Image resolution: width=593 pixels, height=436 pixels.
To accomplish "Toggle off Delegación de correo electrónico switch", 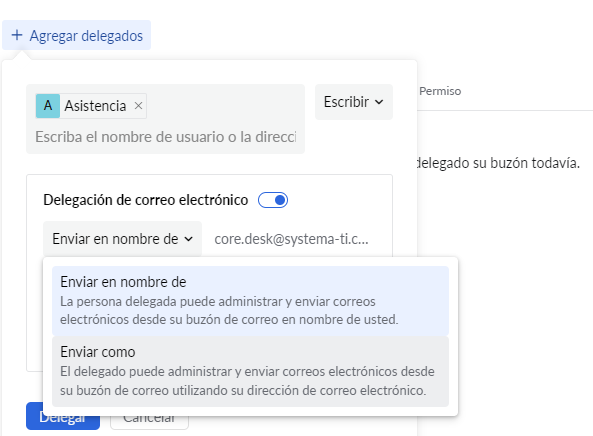I will (x=273, y=200).
